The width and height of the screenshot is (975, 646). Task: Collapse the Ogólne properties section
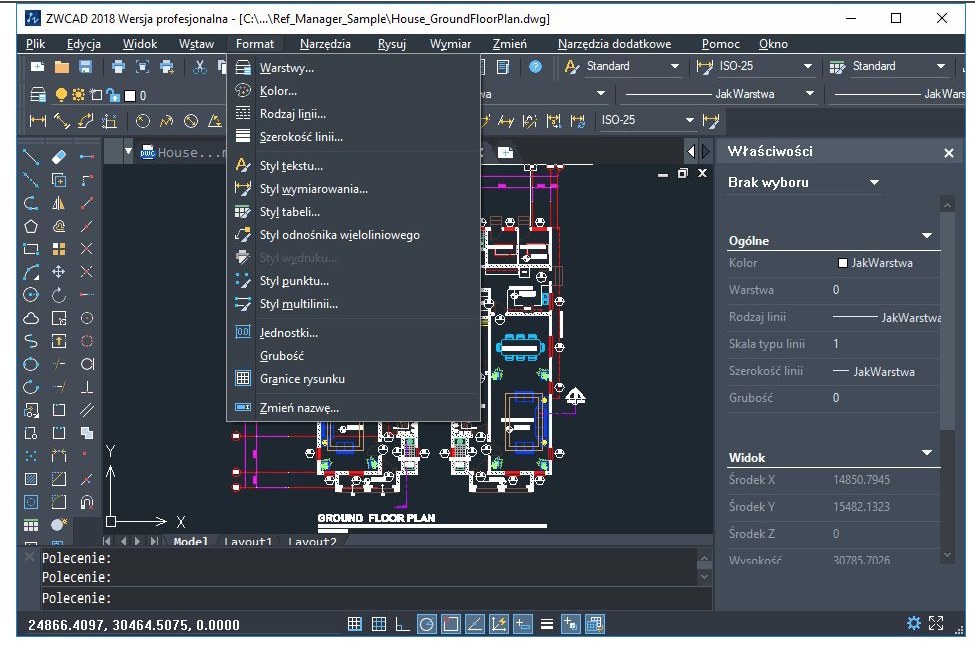tap(927, 236)
